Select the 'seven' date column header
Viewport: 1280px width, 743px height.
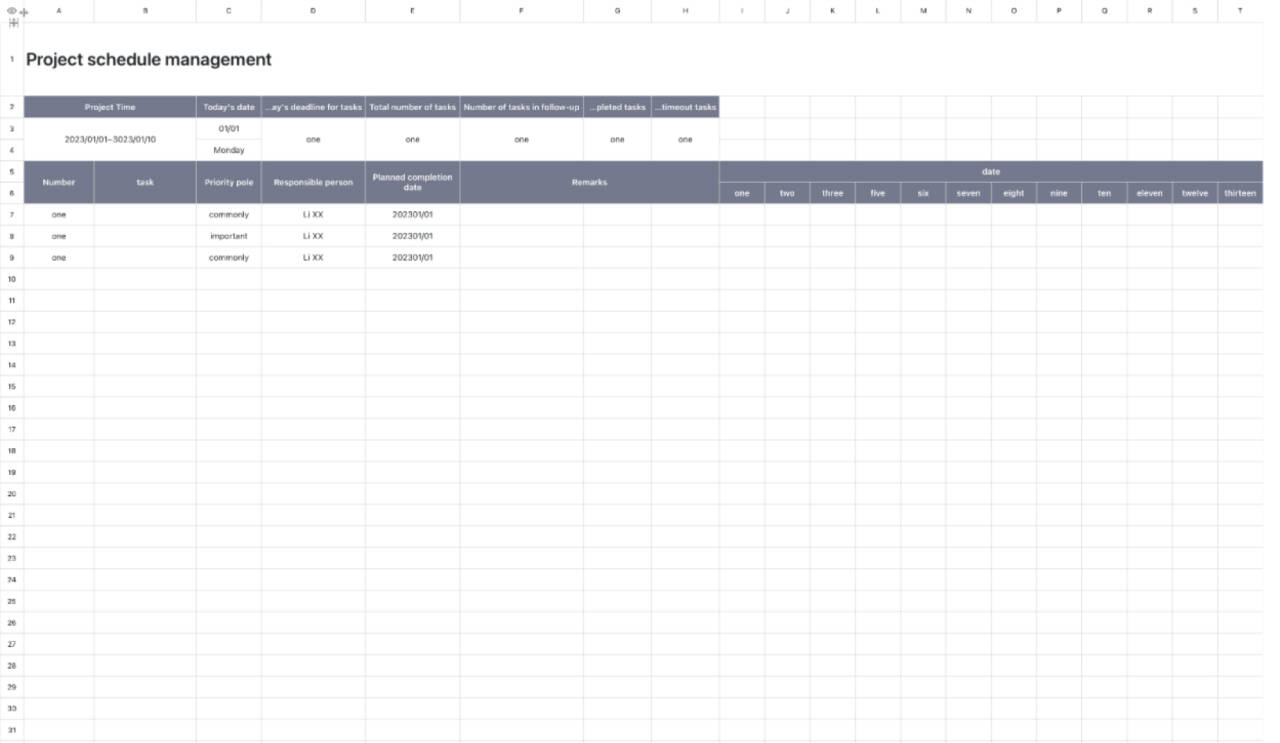click(x=968, y=193)
